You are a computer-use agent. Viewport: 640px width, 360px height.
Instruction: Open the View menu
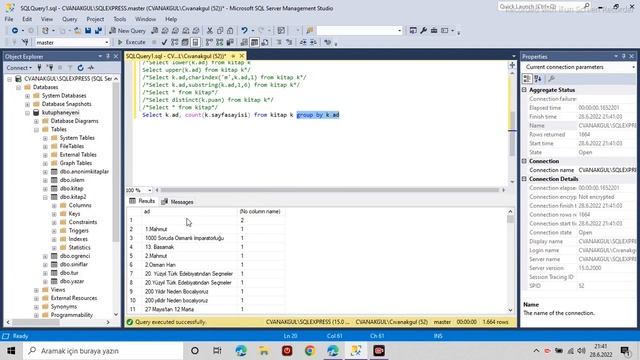(47, 19)
